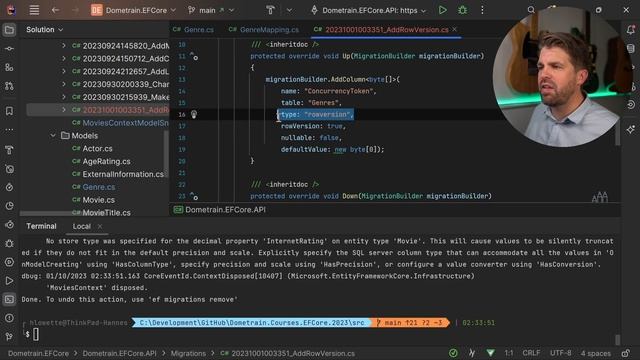Open the Notifications bell icon
This screenshot has height=360, width=640.
[631, 30]
